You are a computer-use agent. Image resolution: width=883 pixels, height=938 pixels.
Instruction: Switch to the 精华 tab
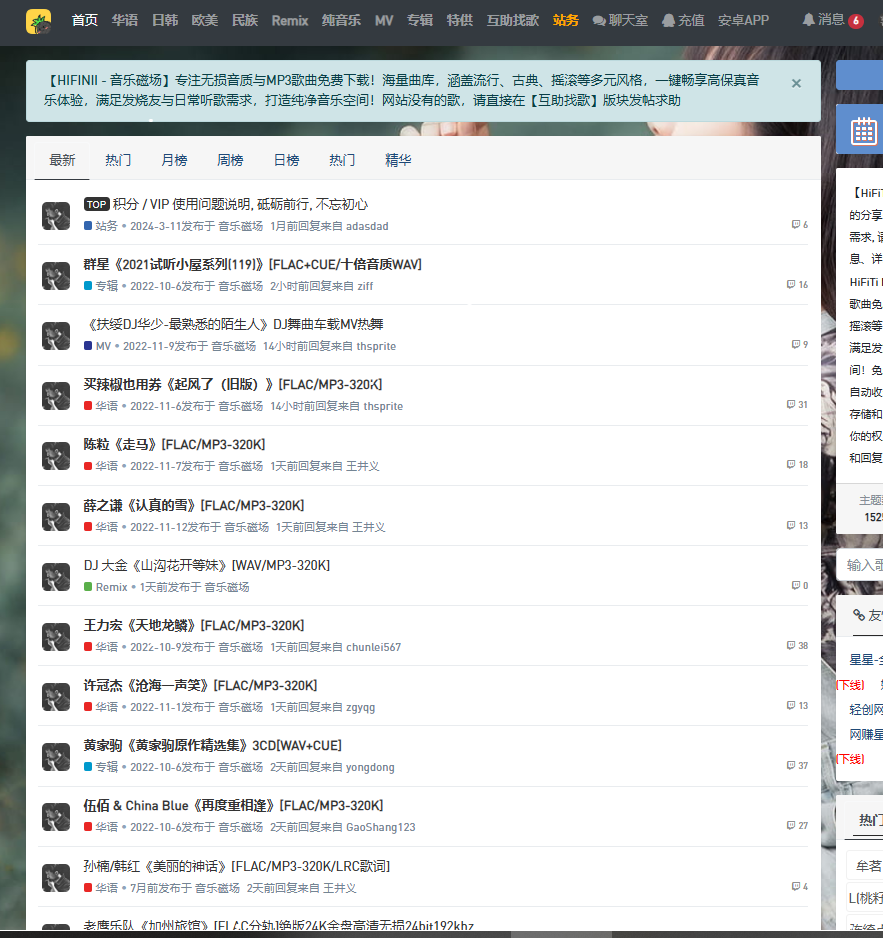[x=398, y=160]
